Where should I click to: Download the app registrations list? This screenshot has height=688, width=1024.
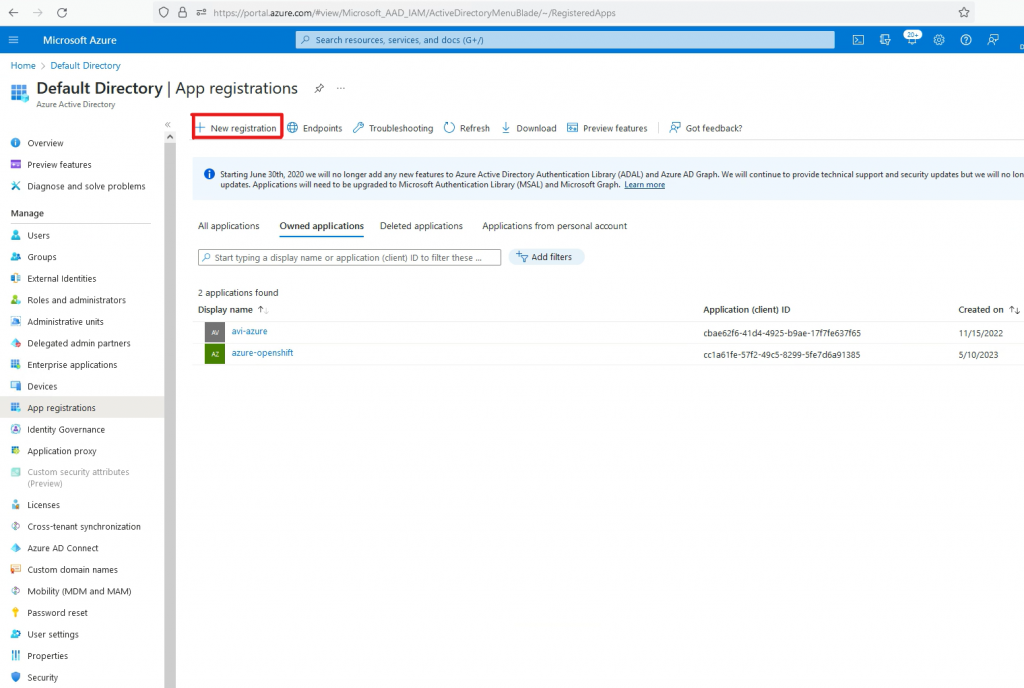[529, 128]
